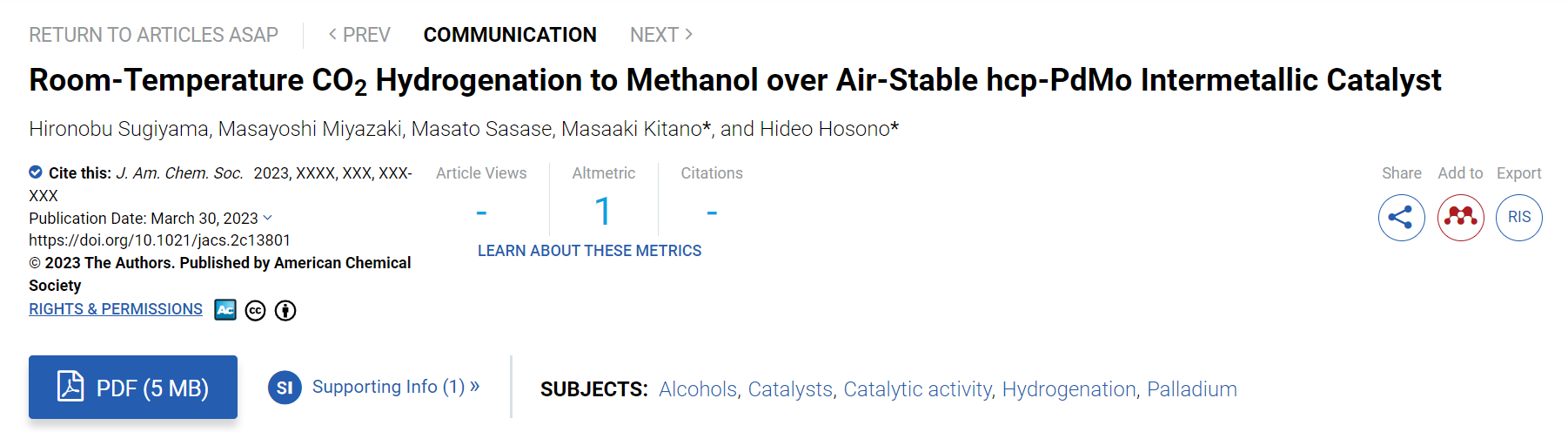The height and width of the screenshot is (432, 1568).
Task: Click the SI supporting info badge
Action: (x=285, y=388)
